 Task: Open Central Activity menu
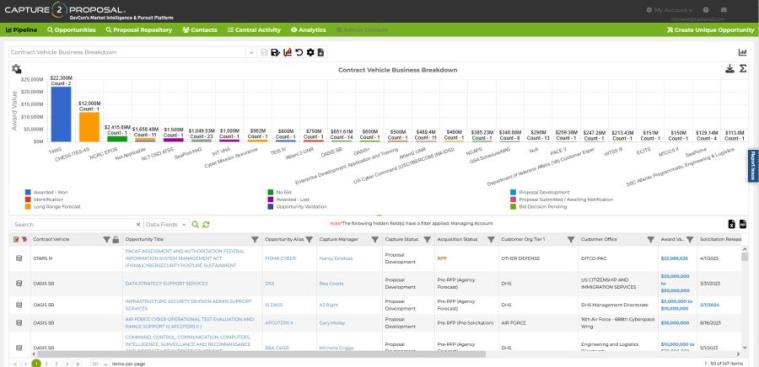click(x=254, y=30)
